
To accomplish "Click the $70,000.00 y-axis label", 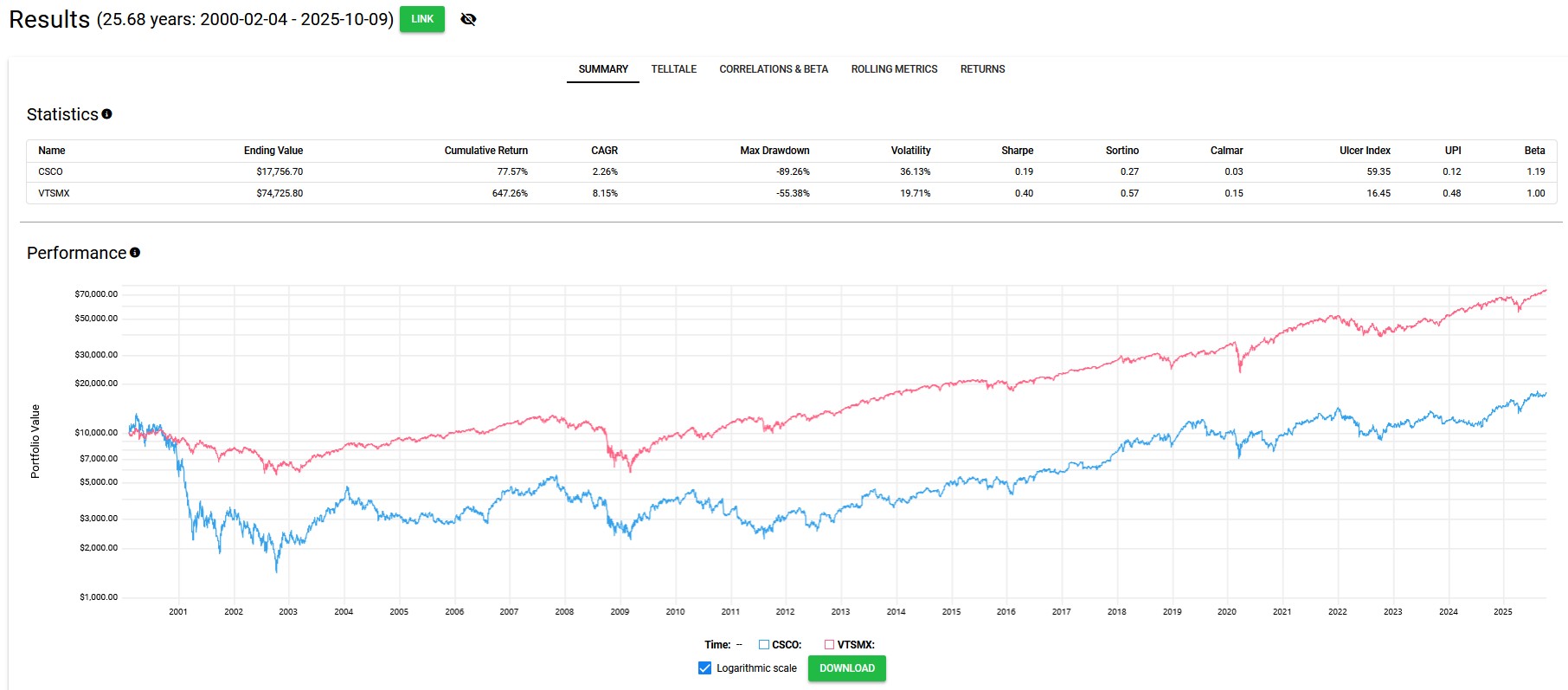I will point(96,293).
